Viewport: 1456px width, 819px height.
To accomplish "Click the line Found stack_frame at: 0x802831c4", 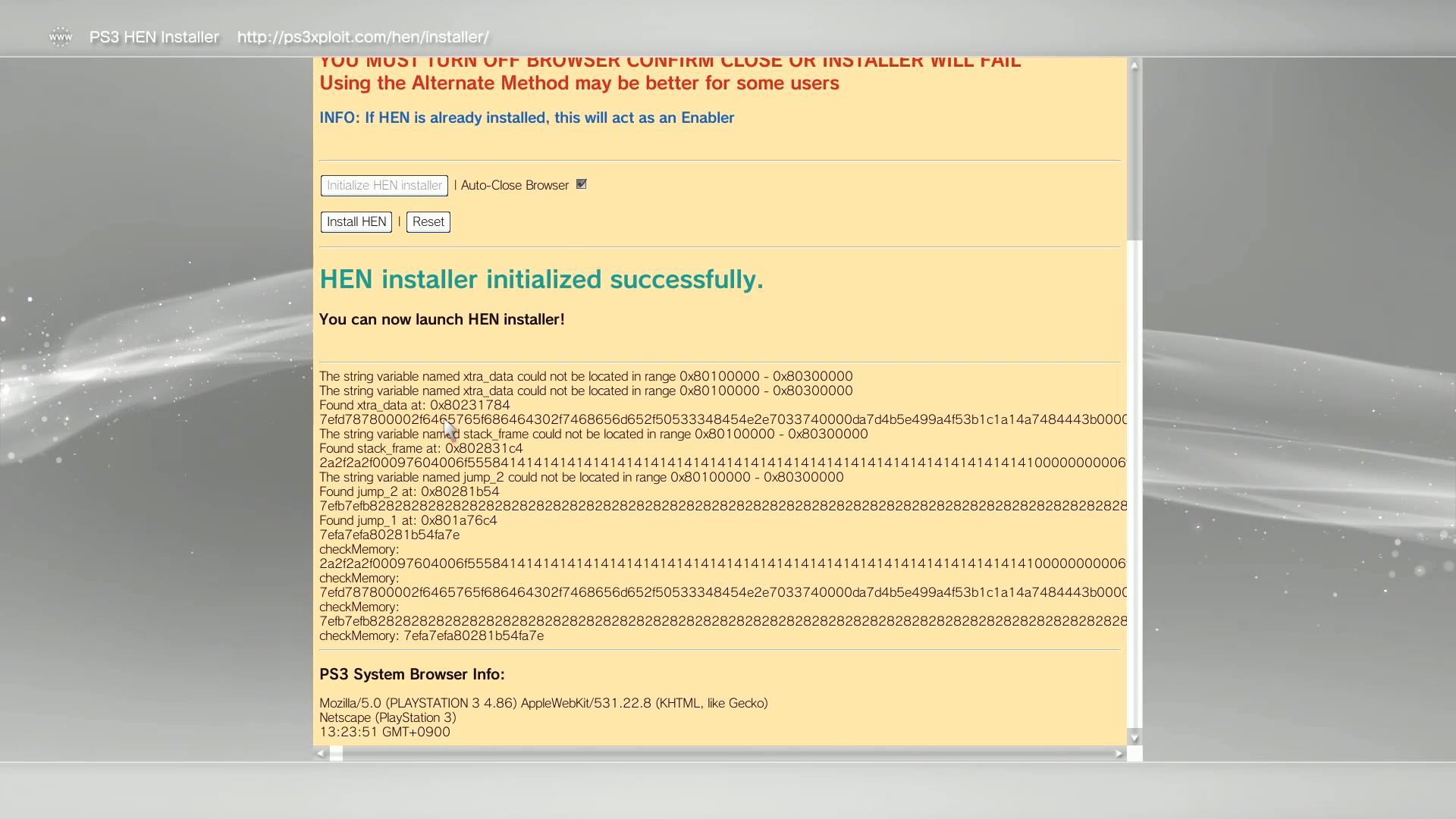I will coord(421,448).
